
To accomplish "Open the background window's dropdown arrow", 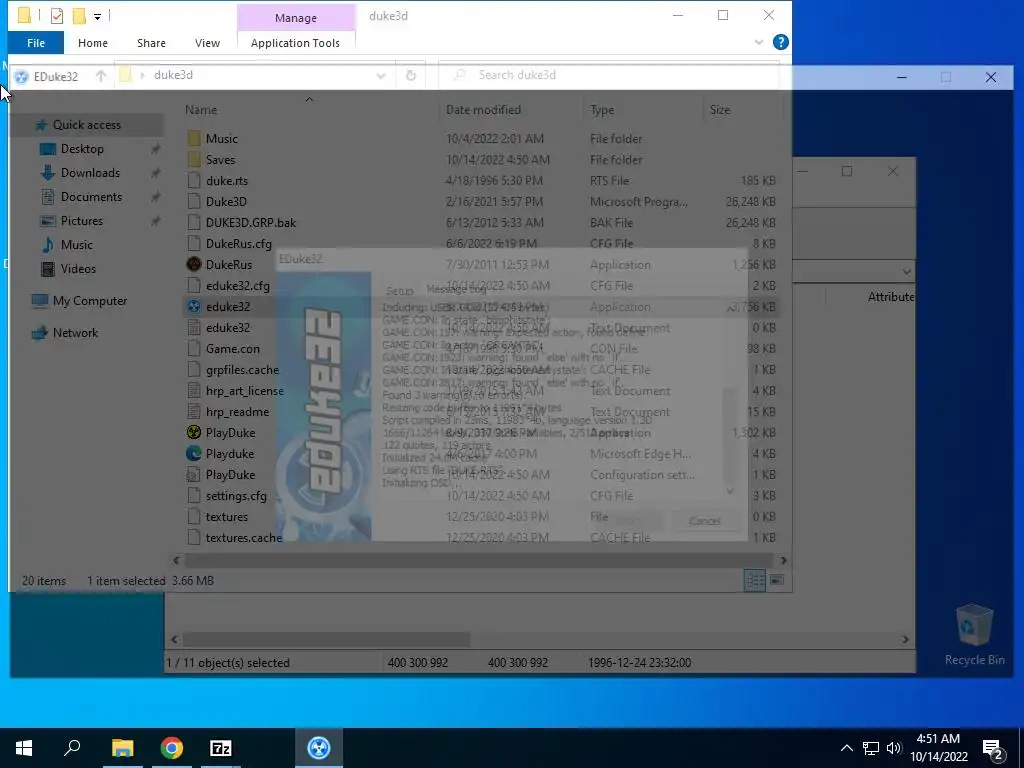I will [906, 271].
